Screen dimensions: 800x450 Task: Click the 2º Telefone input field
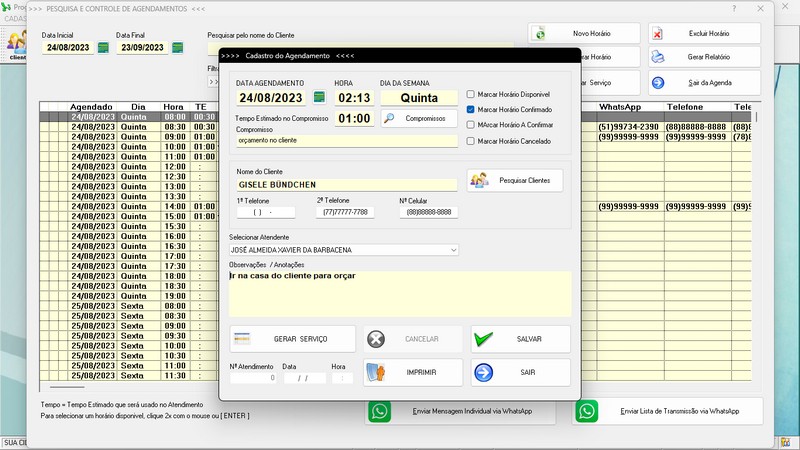(x=345, y=212)
